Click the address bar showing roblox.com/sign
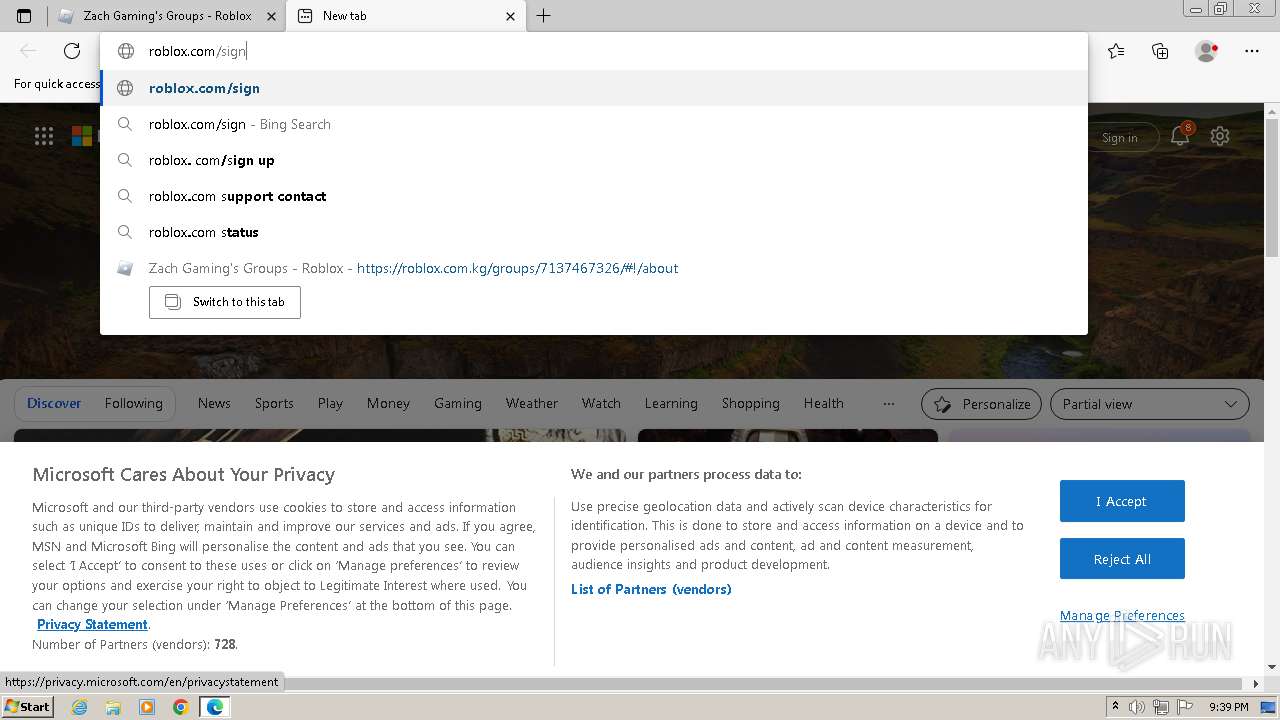1280x720 pixels. click(594, 51)
